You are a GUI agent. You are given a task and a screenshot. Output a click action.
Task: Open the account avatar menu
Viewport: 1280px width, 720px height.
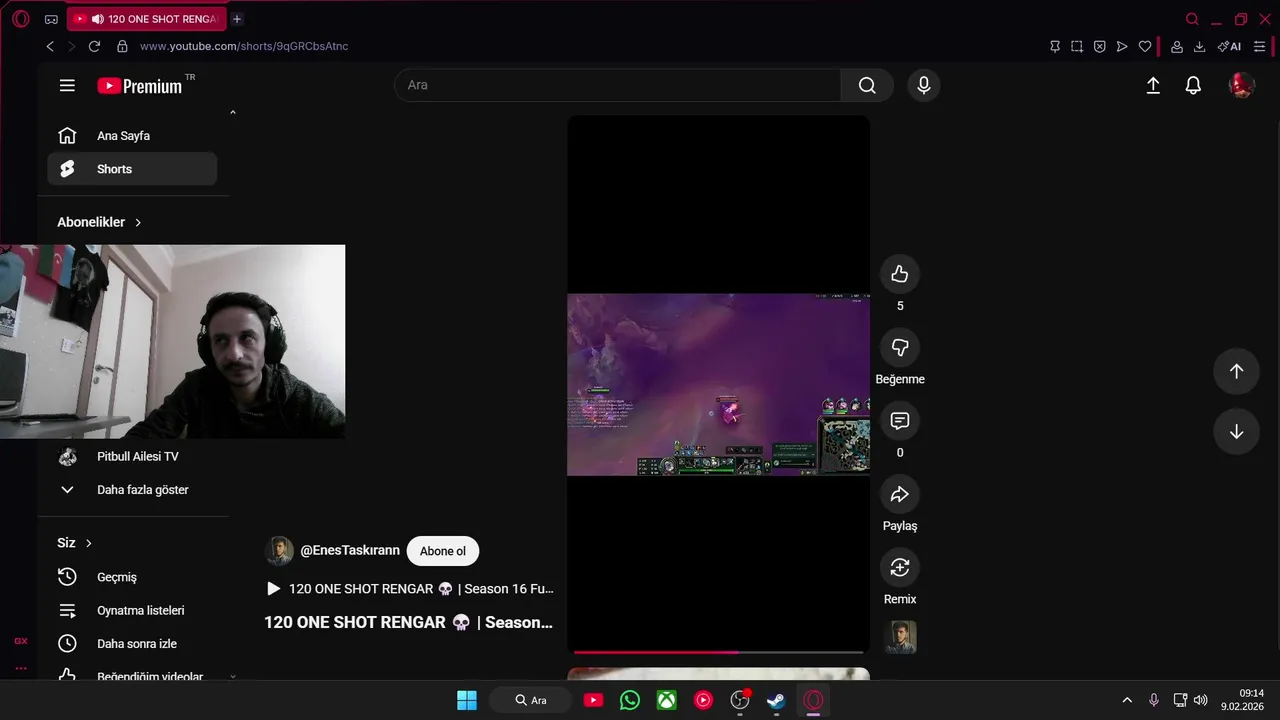(1241, 86)
